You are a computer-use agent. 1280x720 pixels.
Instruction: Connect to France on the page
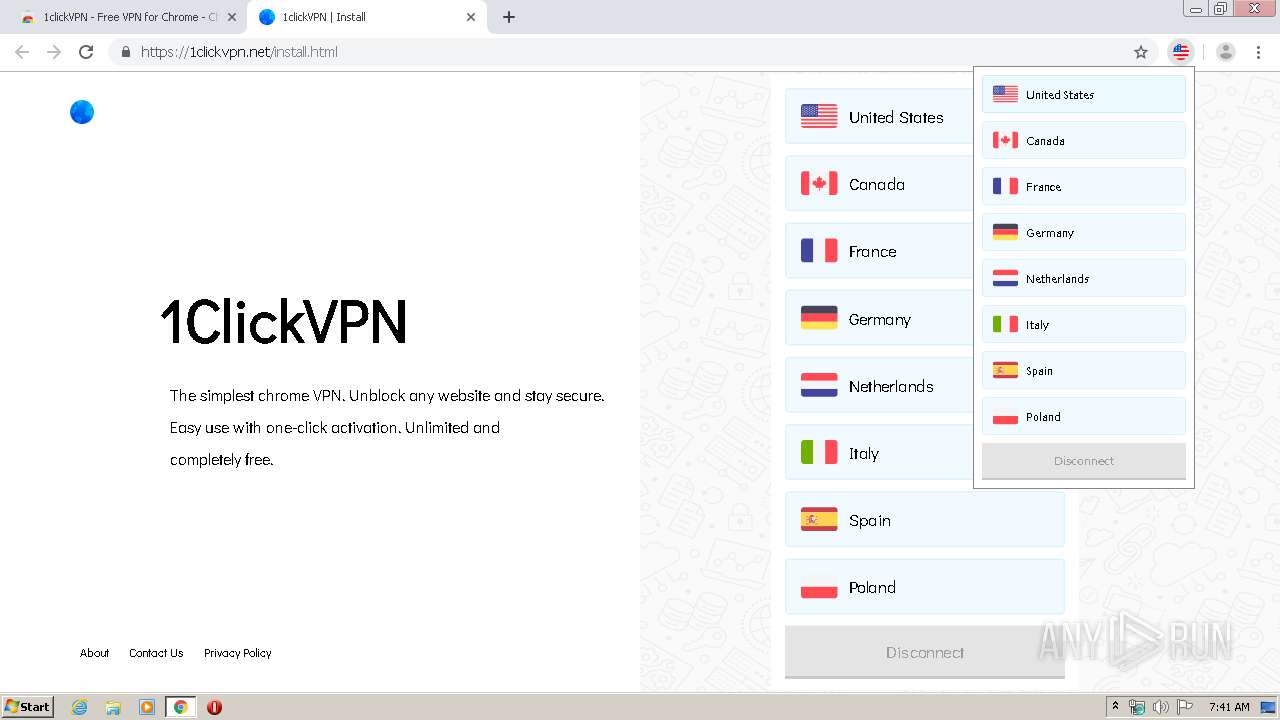pos(925,251)
